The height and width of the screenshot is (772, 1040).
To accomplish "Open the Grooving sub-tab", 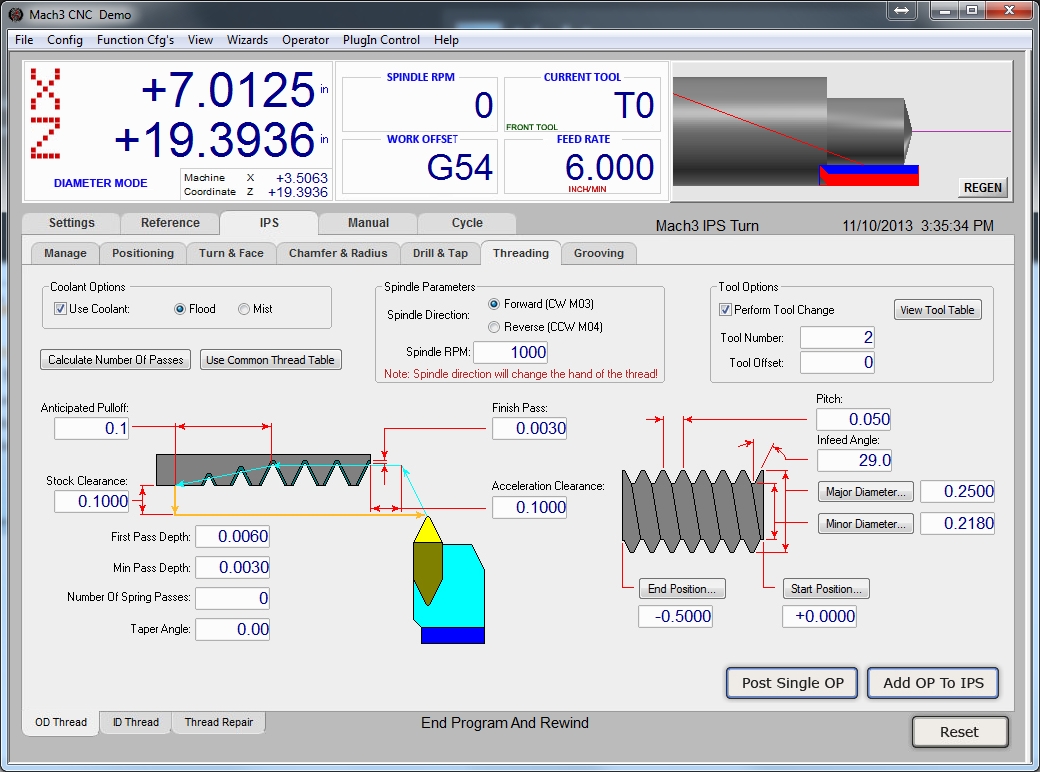I will 599,253.
